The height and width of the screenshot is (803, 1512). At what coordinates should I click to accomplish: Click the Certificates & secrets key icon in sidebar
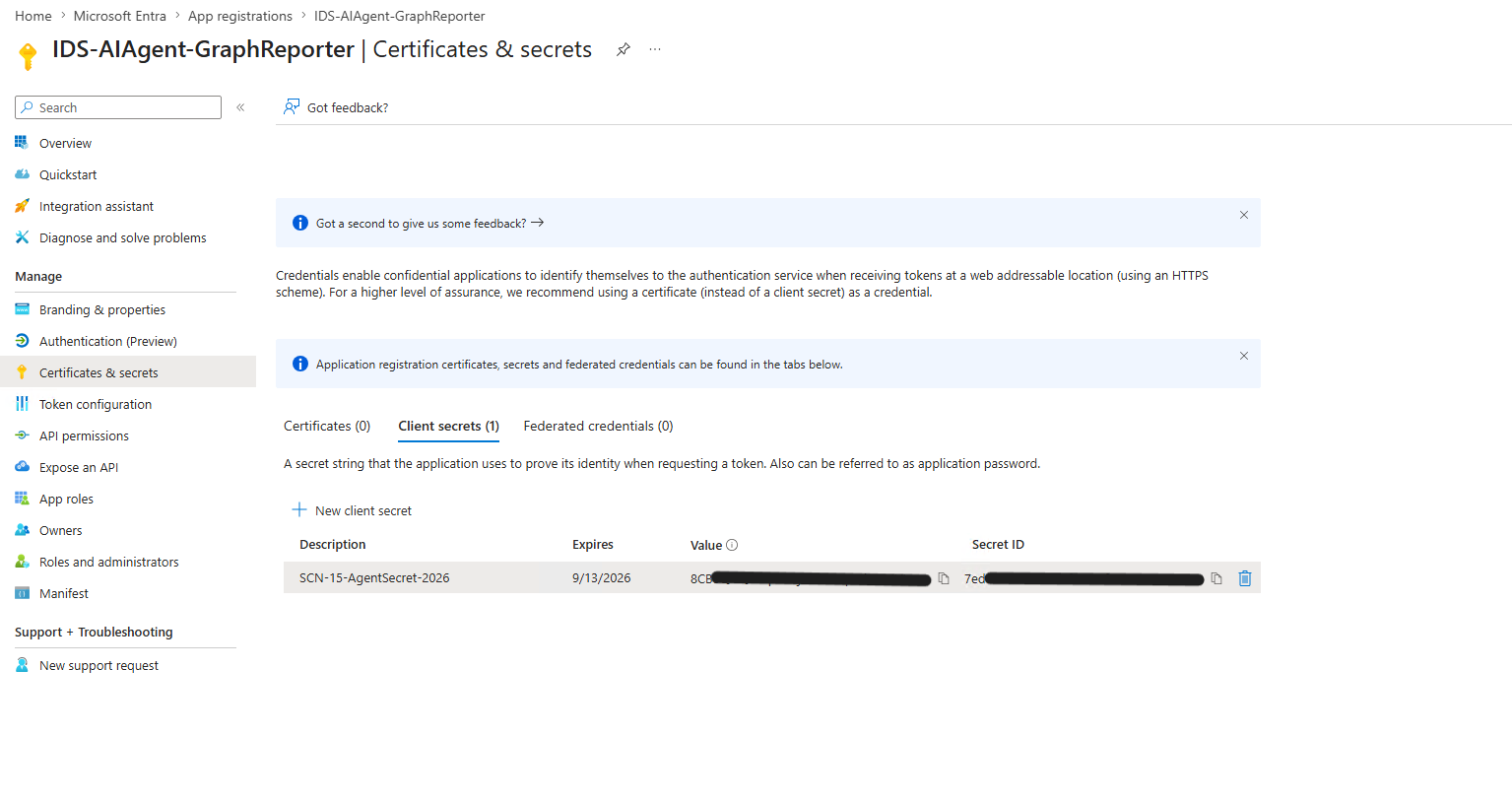pyautogui.click(x=22, y=372)
